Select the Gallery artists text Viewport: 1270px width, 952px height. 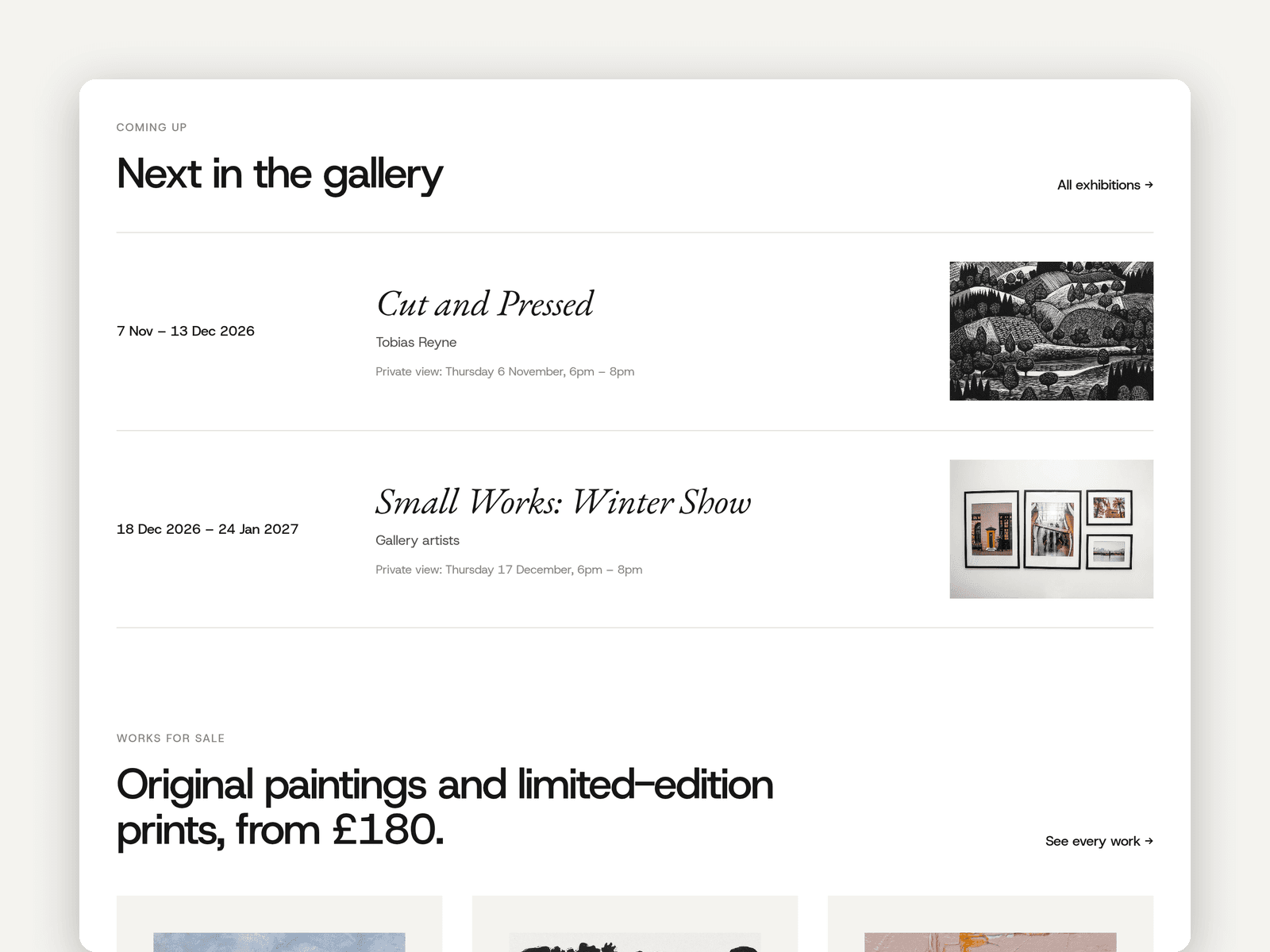418,540
